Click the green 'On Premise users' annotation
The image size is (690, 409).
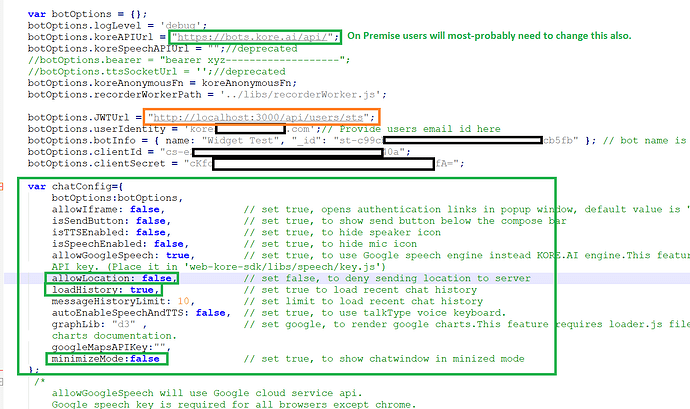pyautogui.click(x=489, y=36)
